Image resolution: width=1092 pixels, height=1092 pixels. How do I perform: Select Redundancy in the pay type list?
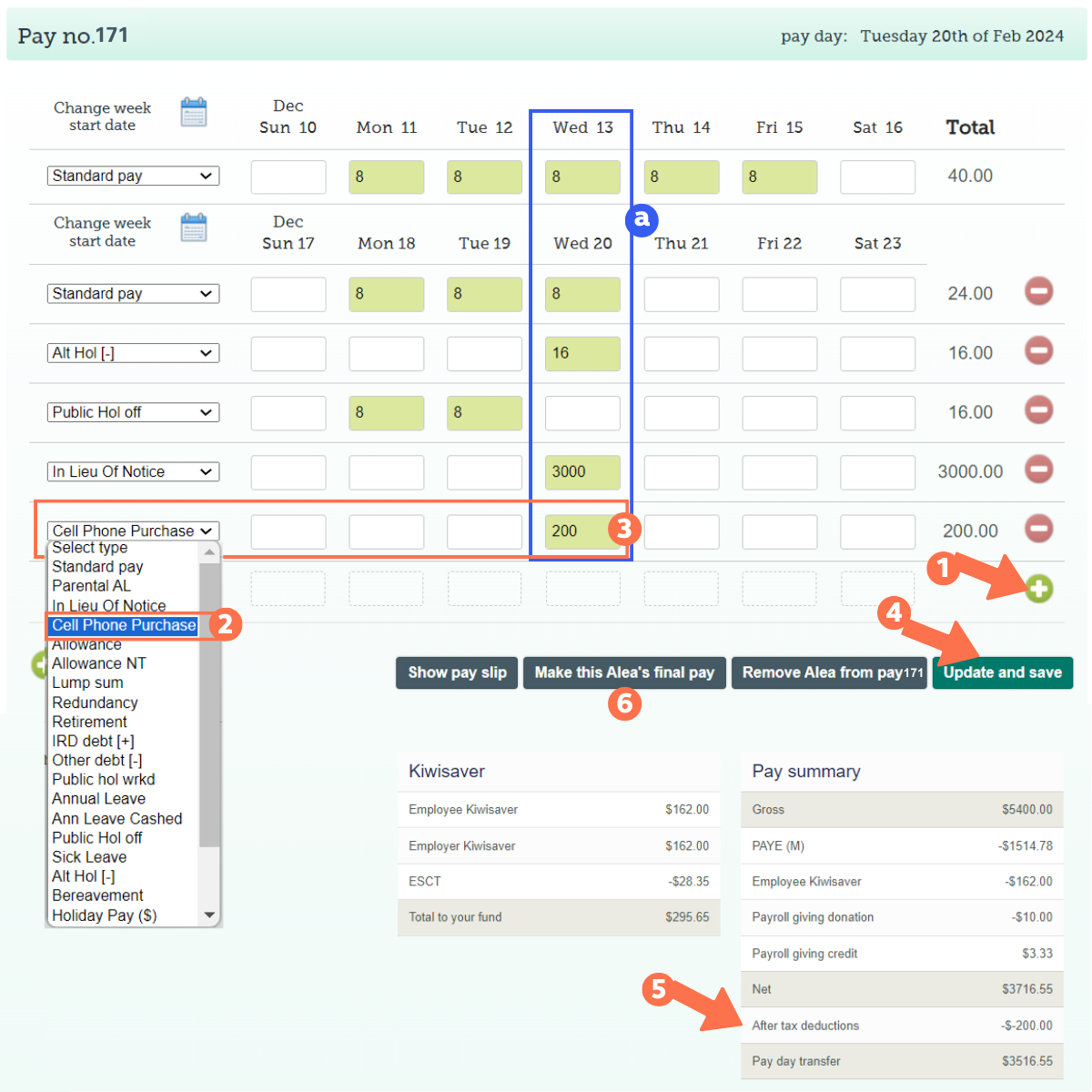pyautogui.click(x=95, y=703)
